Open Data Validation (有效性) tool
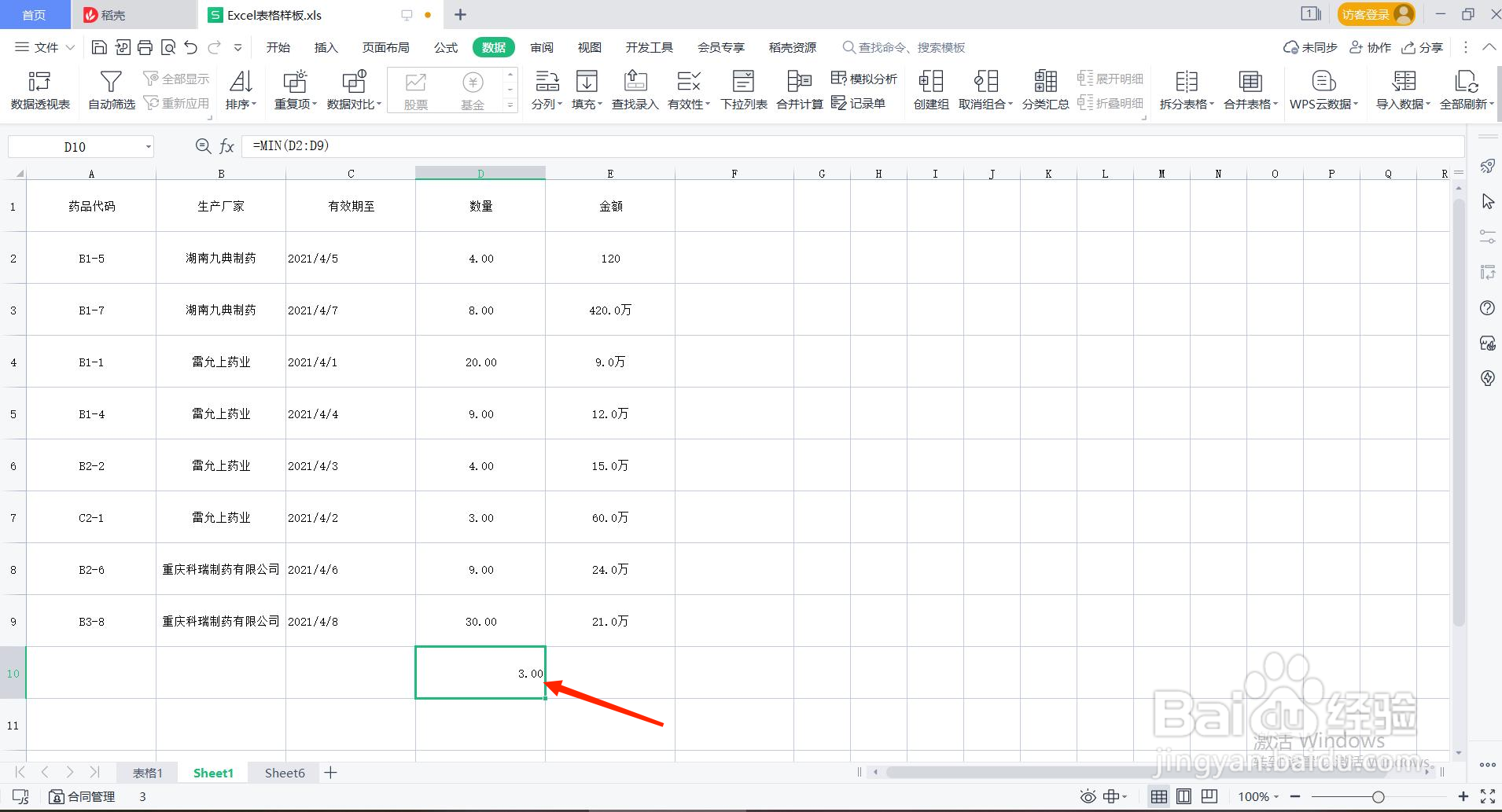The width and height of the screenshot is (1502, 812). [689, 90]
